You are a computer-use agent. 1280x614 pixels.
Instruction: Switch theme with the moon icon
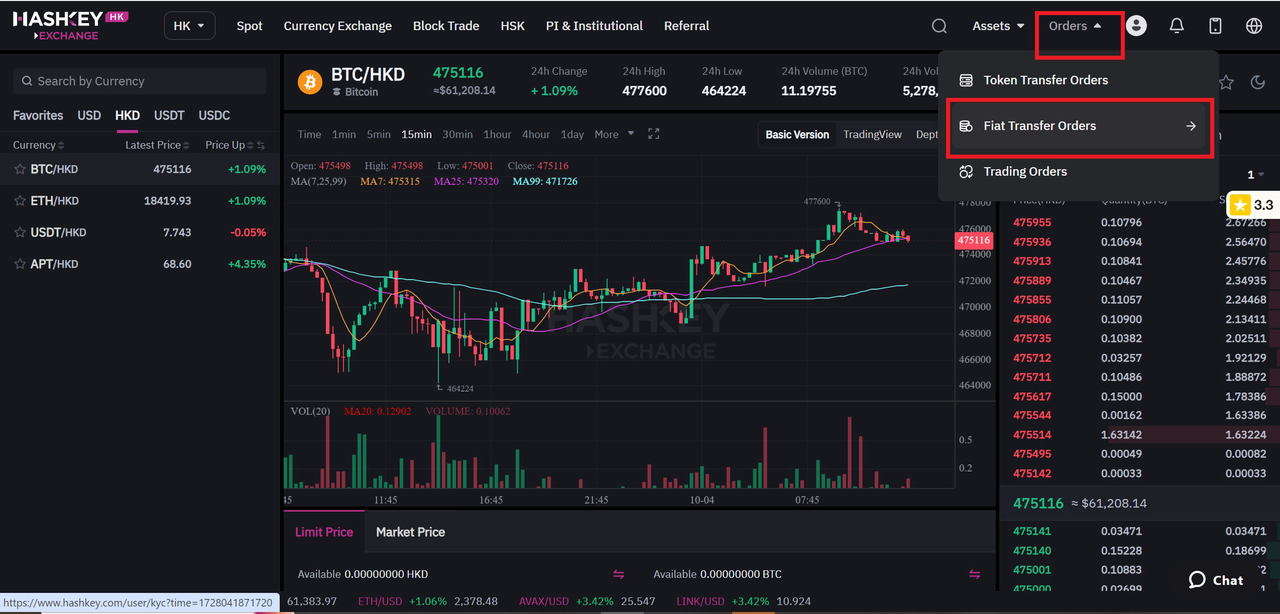pos(1258,82)
